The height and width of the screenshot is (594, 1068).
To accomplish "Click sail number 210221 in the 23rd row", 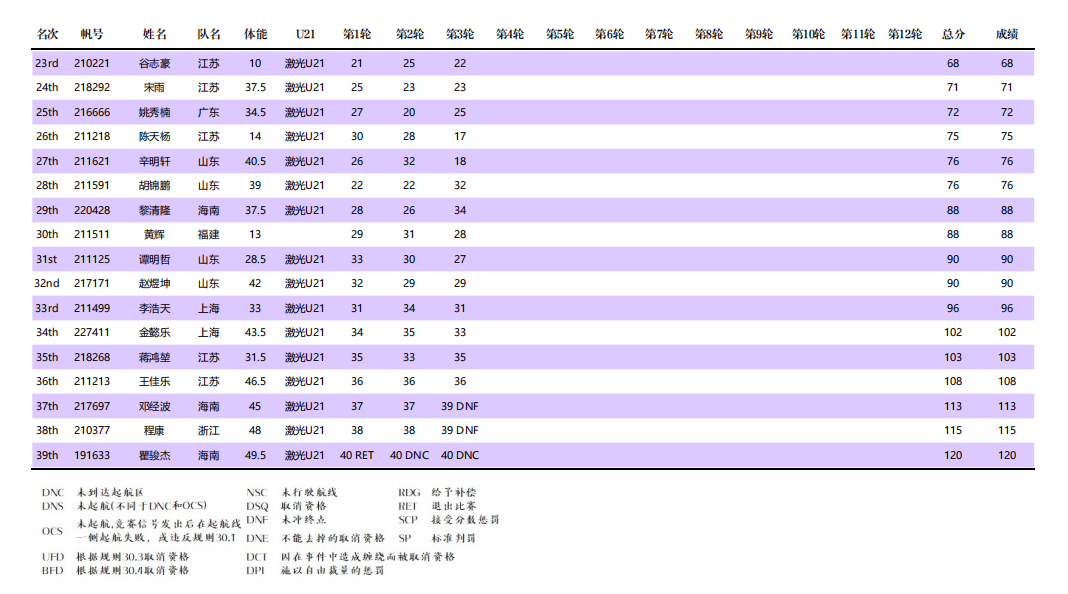I will coord(92,63).
